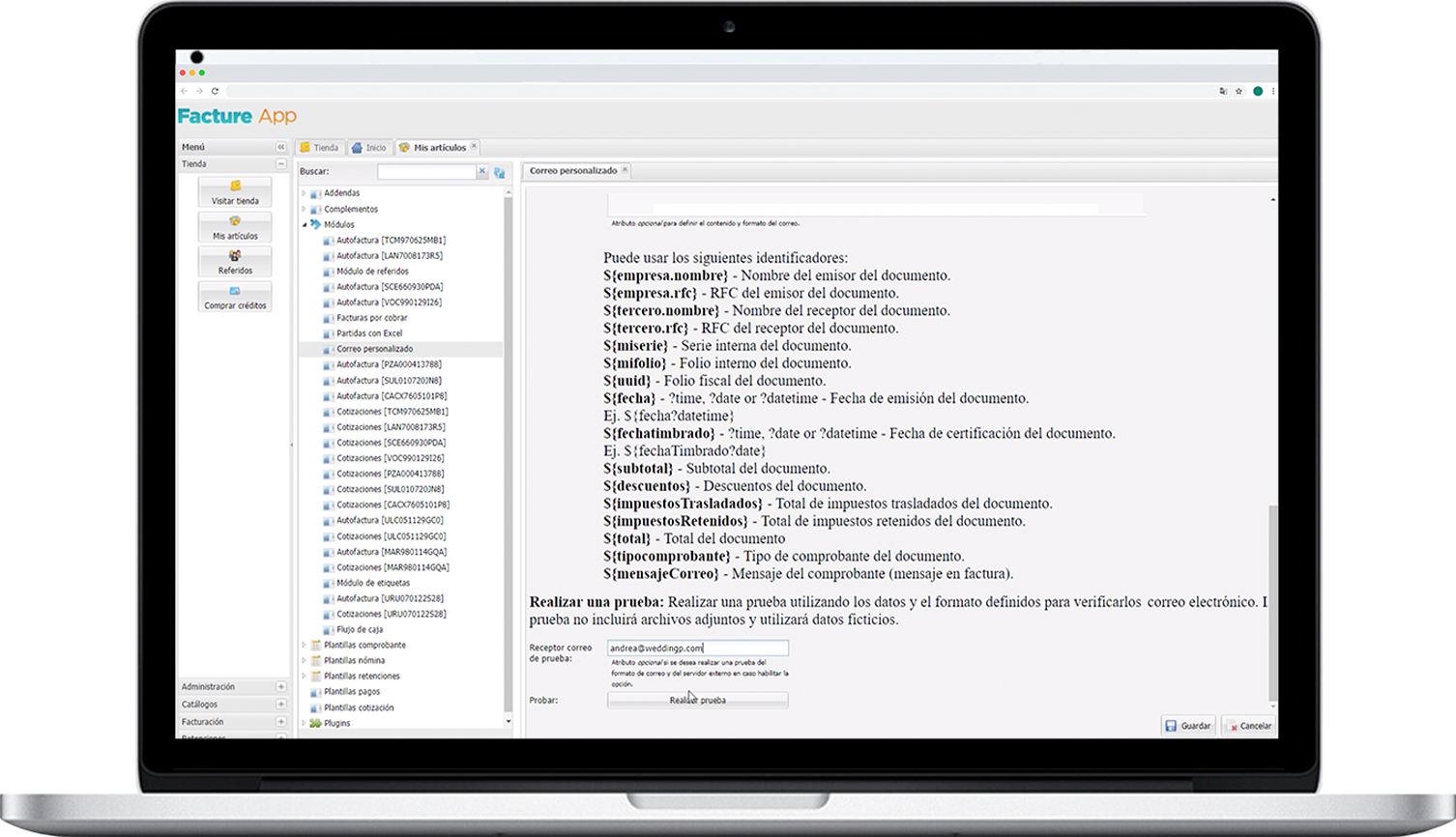Open Comprar créditos in the sidebar
Image resolution: width=1456 pixels, height=837 pixels.
pos(235,297)
